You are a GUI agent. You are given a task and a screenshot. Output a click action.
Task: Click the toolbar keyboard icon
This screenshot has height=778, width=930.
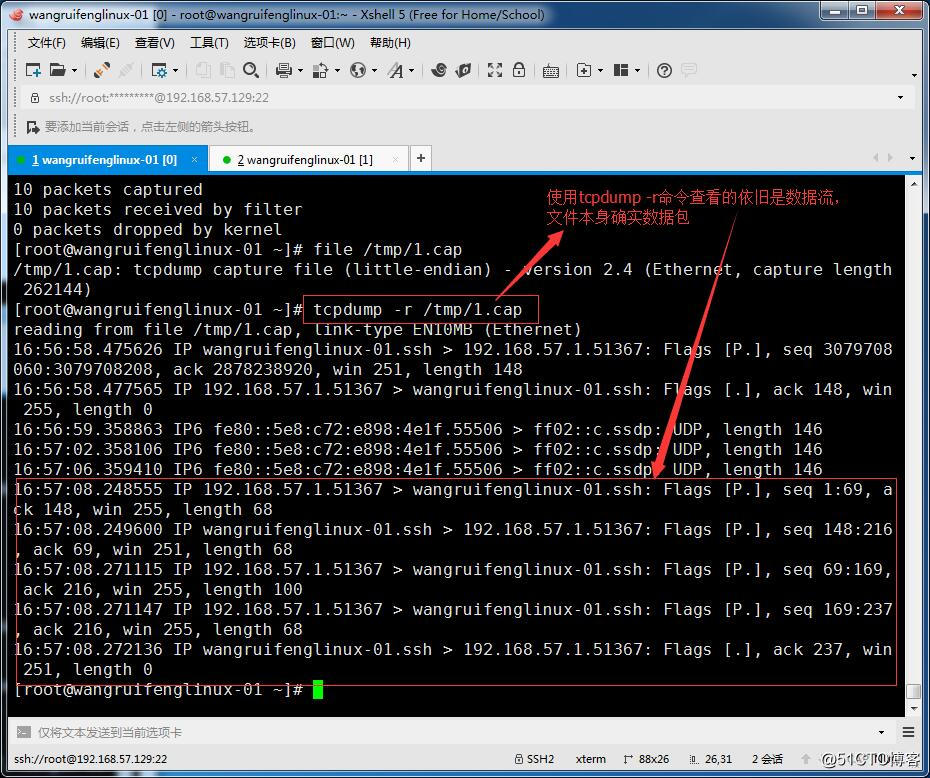[550, 71]
